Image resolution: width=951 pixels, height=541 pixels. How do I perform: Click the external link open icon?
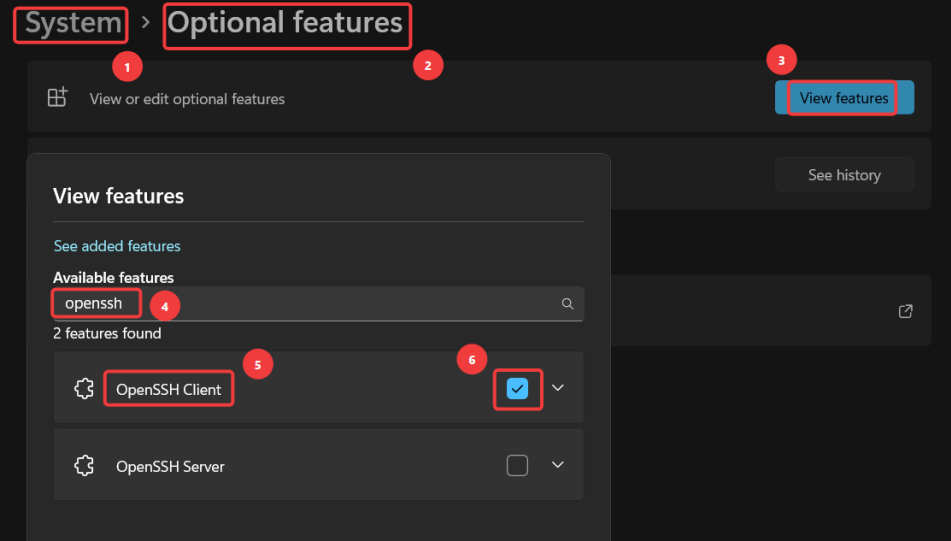click(905, 311)
